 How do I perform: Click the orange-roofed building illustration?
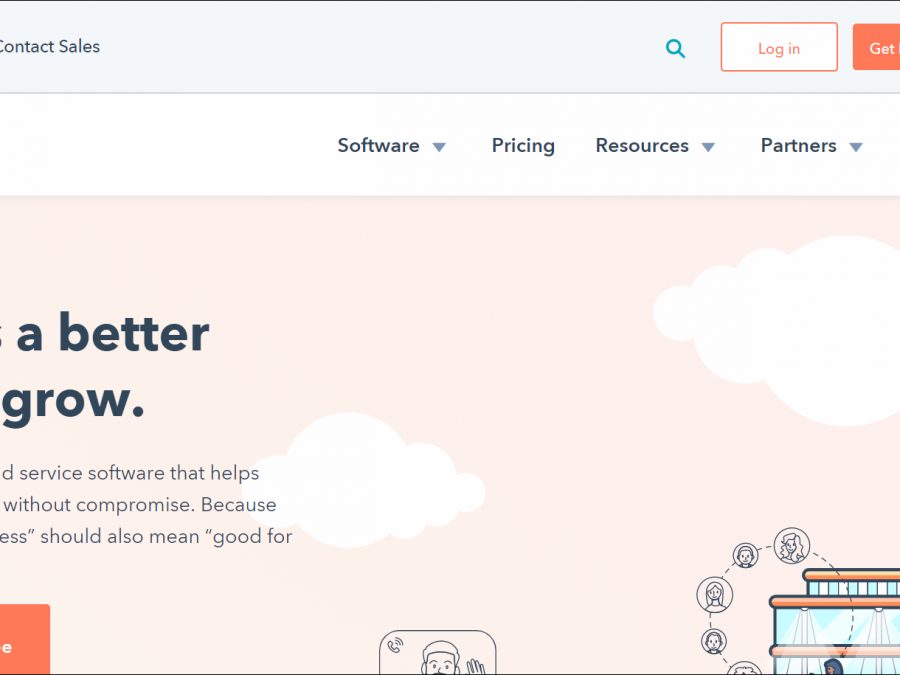pos(836,620)
